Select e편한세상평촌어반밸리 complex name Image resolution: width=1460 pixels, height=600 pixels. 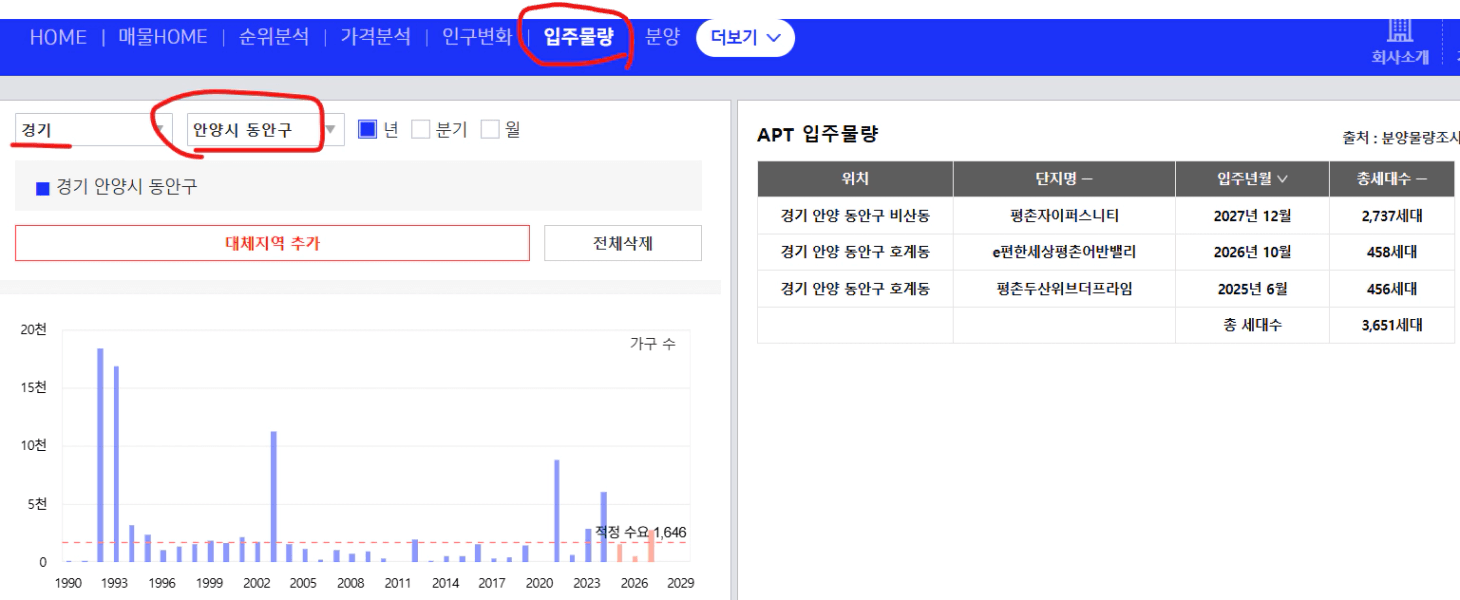pos(1064,252)
